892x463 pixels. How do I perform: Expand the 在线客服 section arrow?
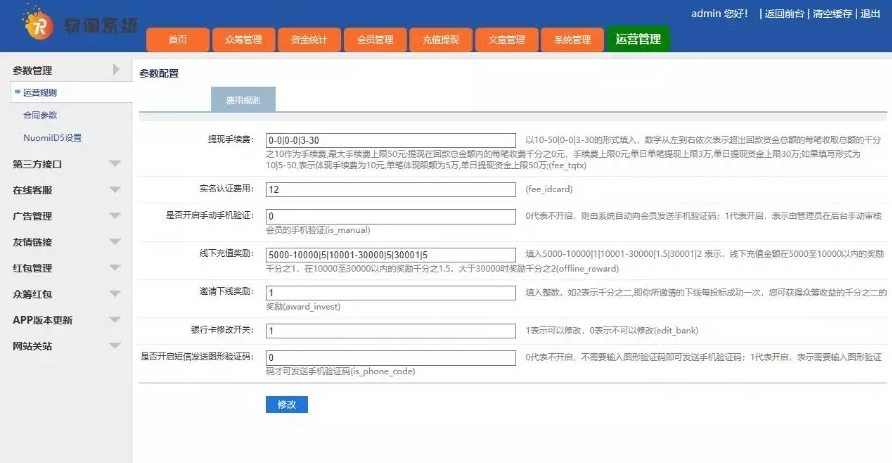click(115, 190)
